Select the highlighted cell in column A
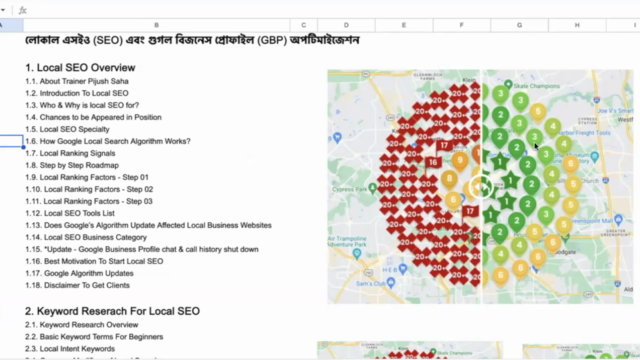 tap(11, 141)
